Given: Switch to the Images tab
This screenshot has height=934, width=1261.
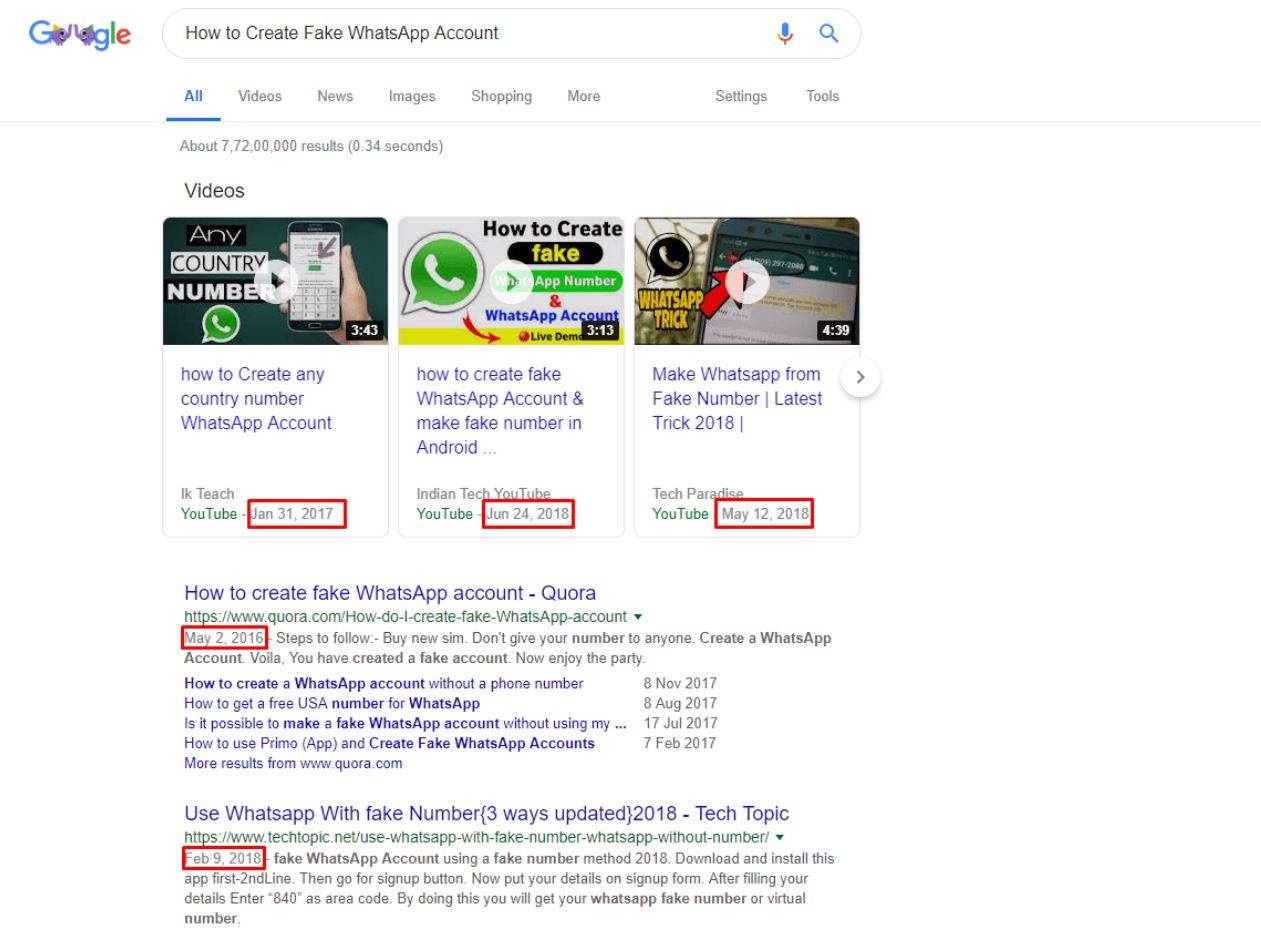Looking at the screenshot, I should 412,97.
